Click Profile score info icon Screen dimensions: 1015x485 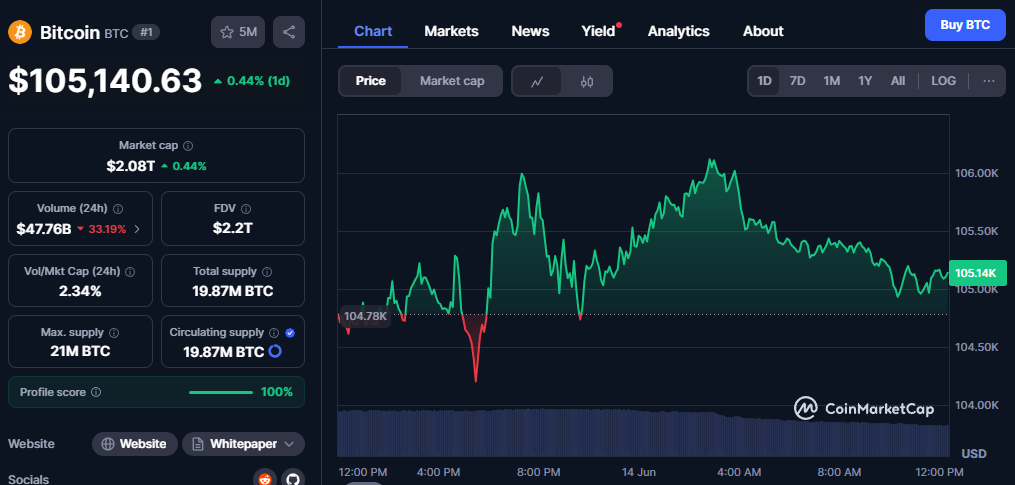[x=96, y=392]
